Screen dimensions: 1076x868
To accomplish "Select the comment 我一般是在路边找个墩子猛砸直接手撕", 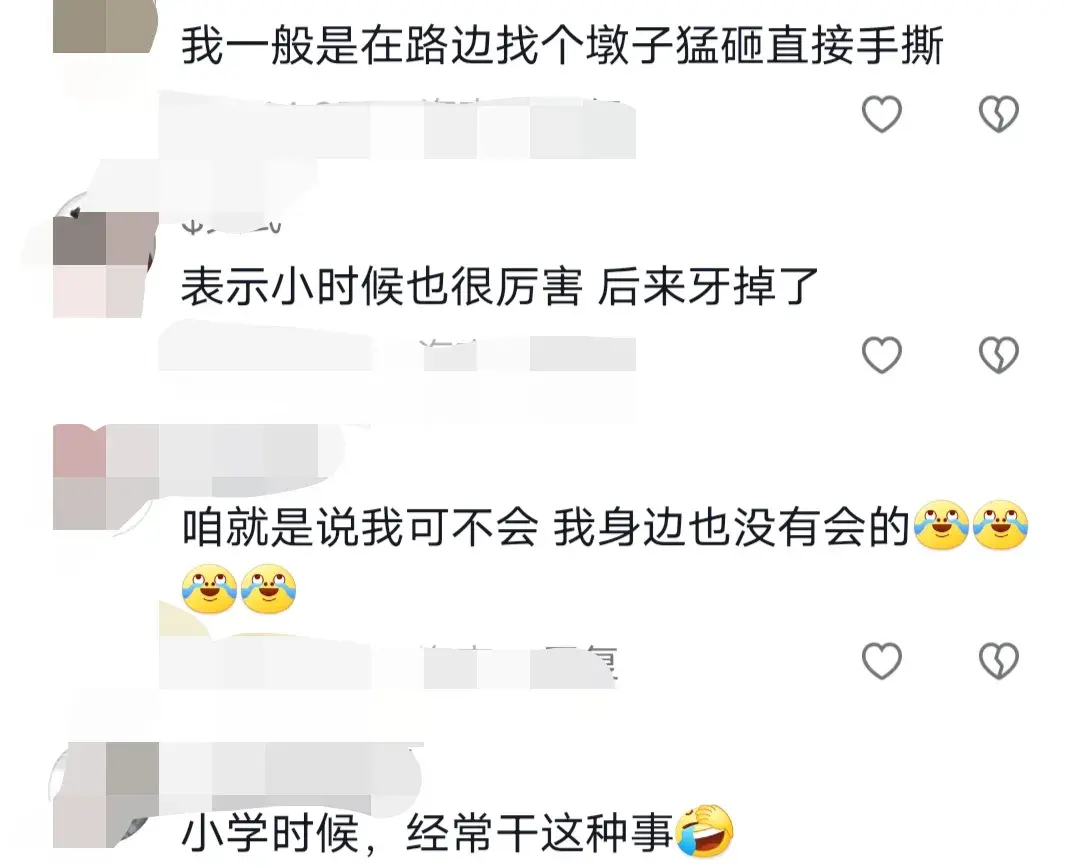I will pos(562,46).
